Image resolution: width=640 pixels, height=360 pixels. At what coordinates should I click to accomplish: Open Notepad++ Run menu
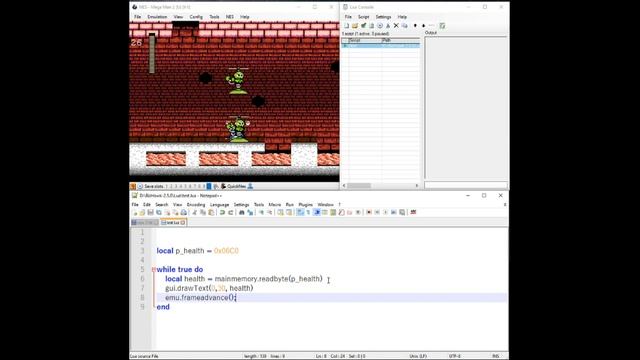290,204
